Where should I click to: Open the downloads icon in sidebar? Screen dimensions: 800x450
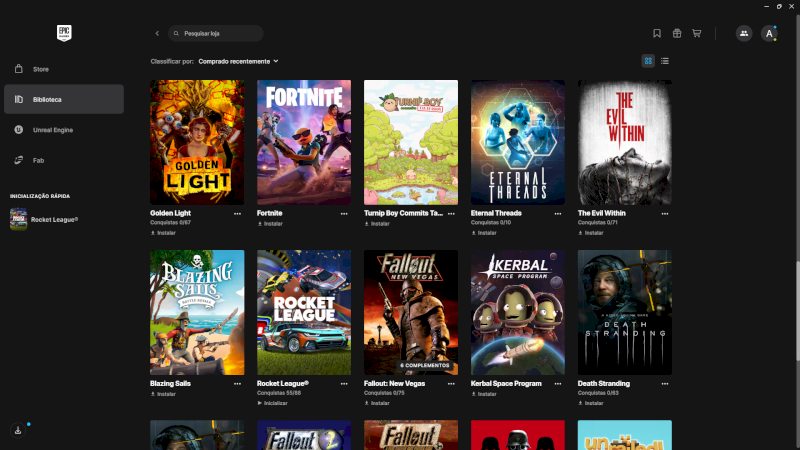tap(18, 430)
